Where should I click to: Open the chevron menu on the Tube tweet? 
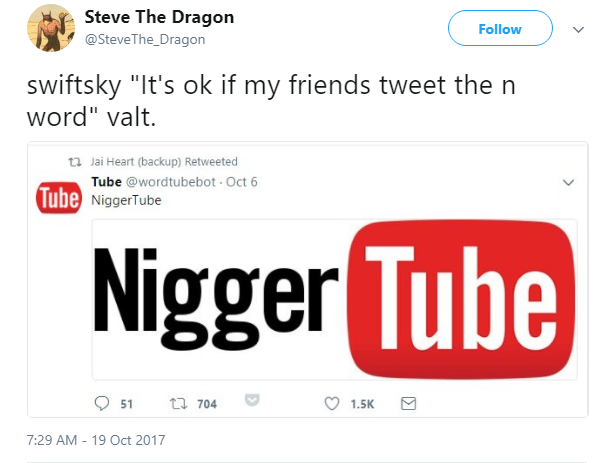pyautogui.click(x=568, y=182)
